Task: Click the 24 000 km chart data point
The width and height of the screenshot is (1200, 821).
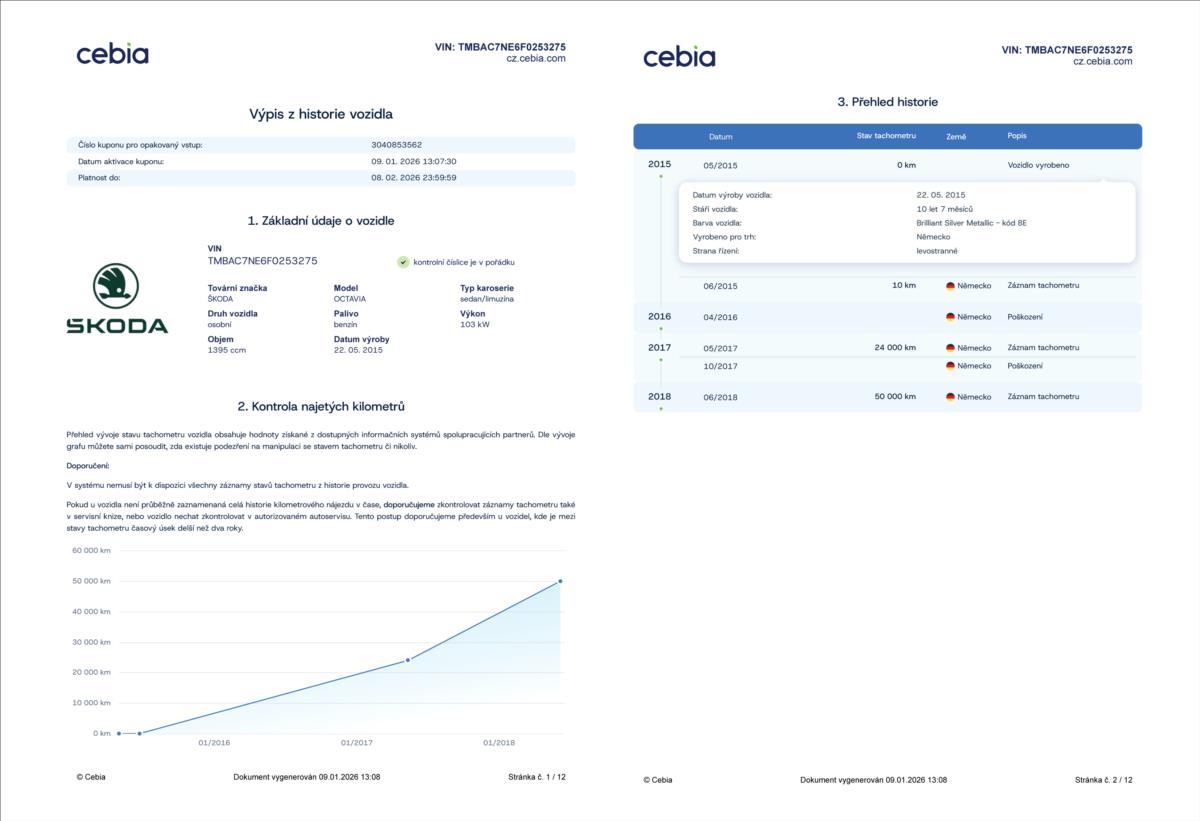Action: (408, 660)
